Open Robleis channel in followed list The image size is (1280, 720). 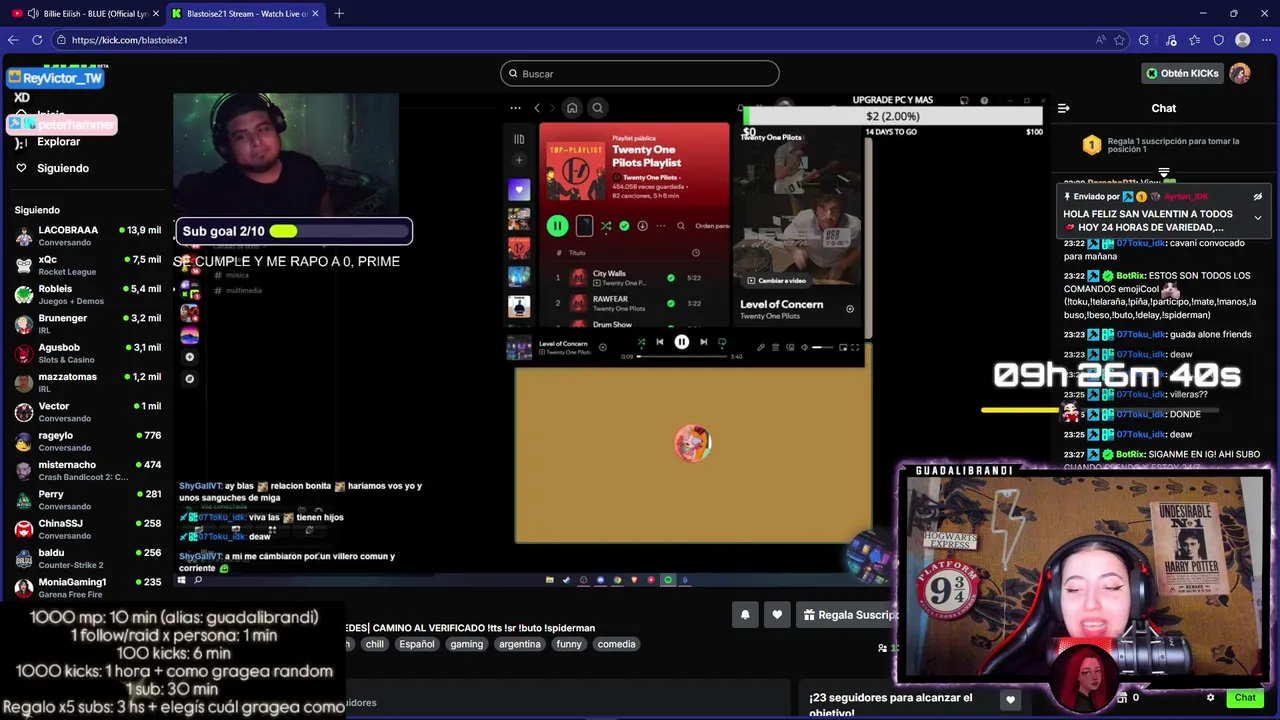pos(88,294)
